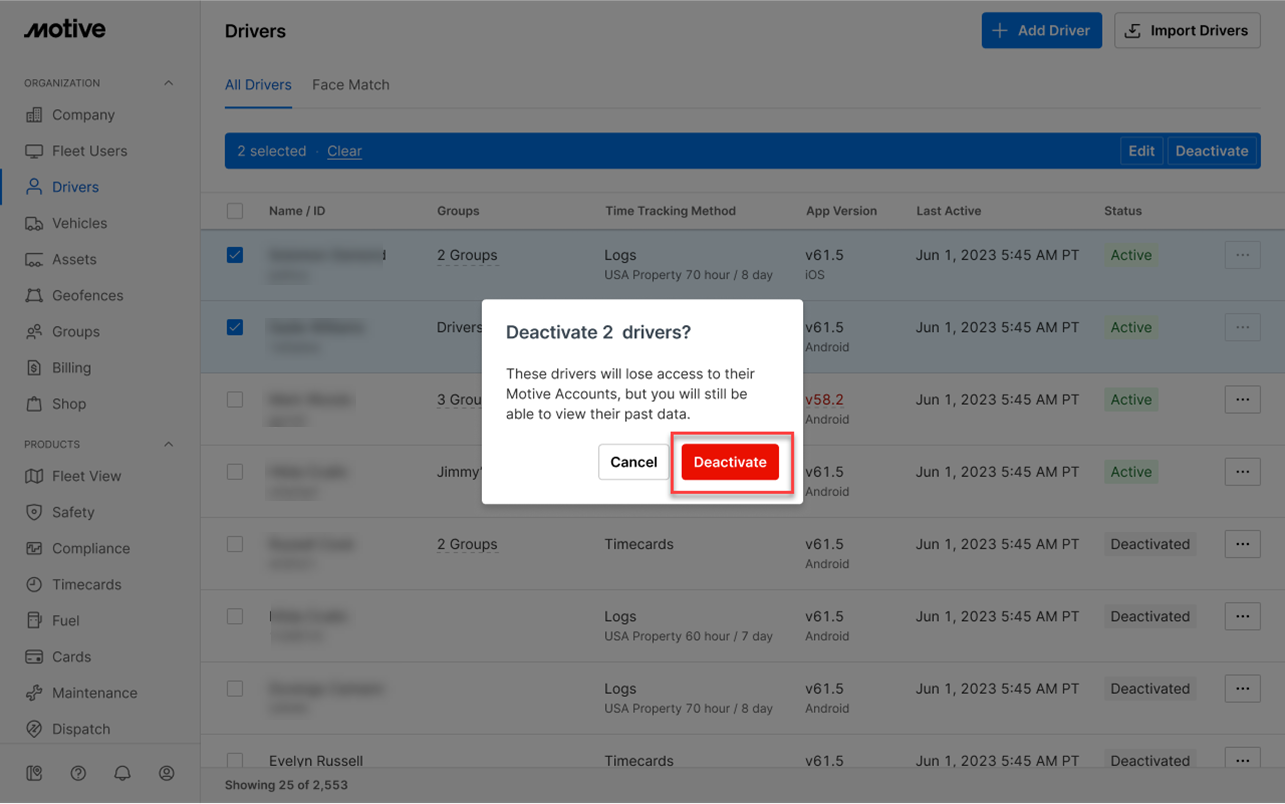Clear the 2 selected drivers

click(x=344, y=151)
